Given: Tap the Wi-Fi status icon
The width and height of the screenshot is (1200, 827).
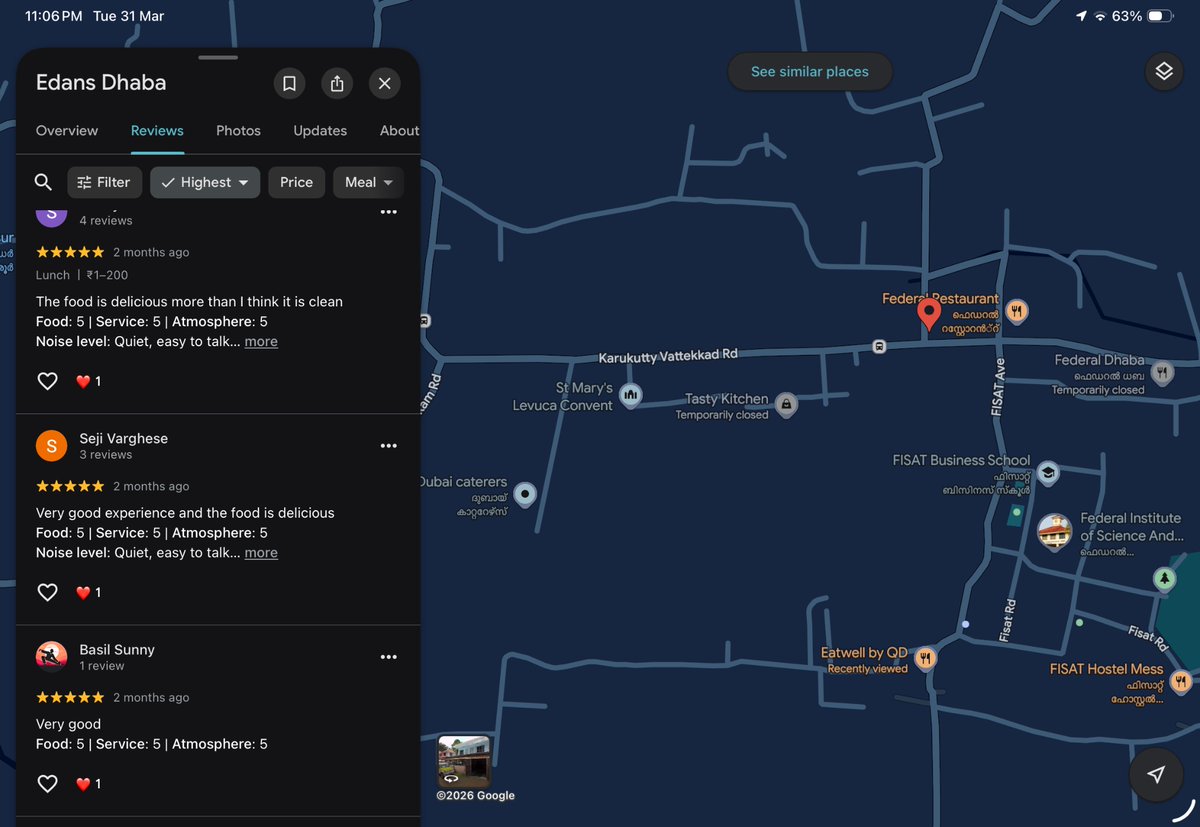Looking at the screenshot, I should click(x=1100, y=16).
